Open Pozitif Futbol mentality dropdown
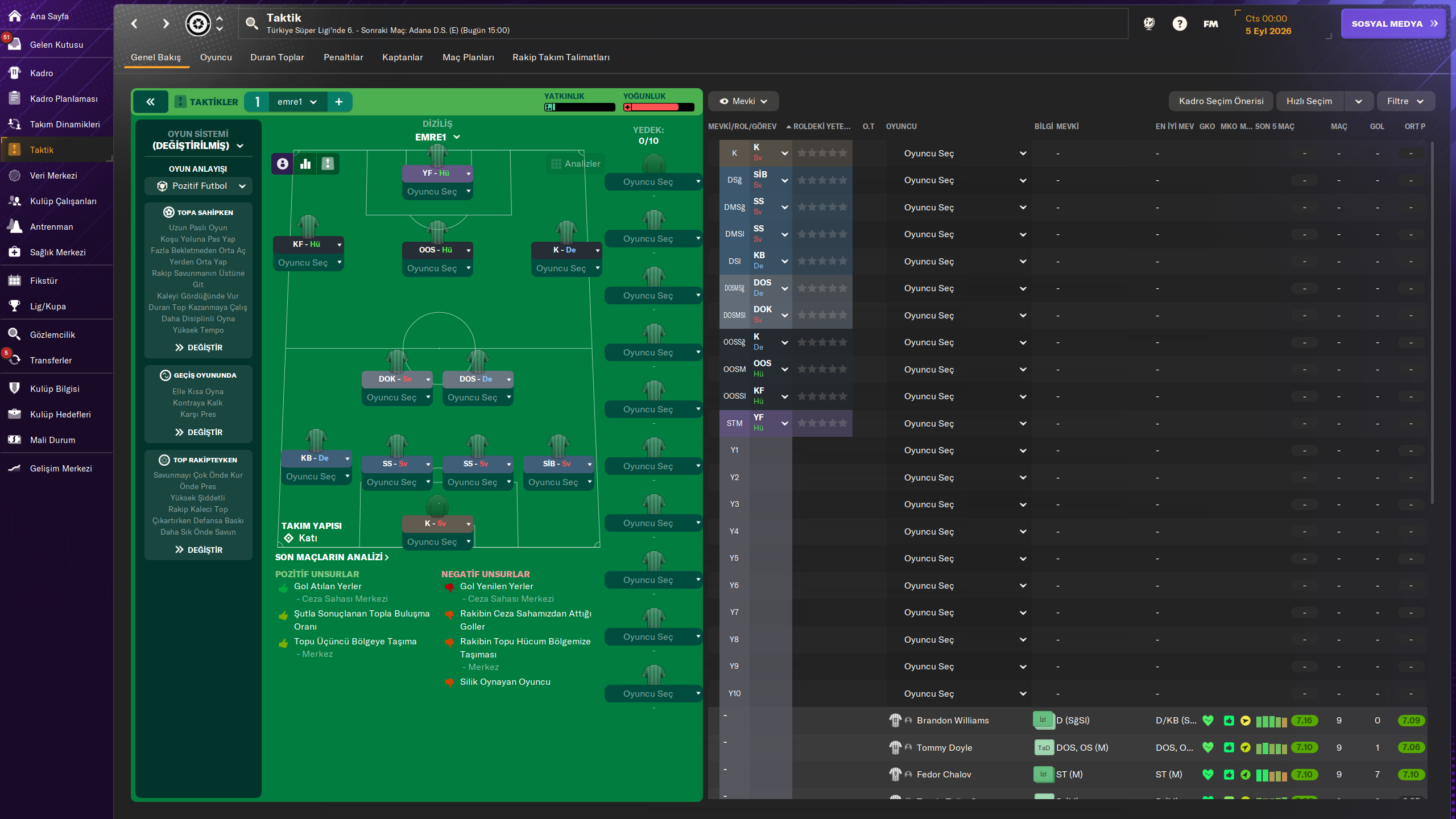This screenshot has width=1456, height=819. [x=198, y=186]
